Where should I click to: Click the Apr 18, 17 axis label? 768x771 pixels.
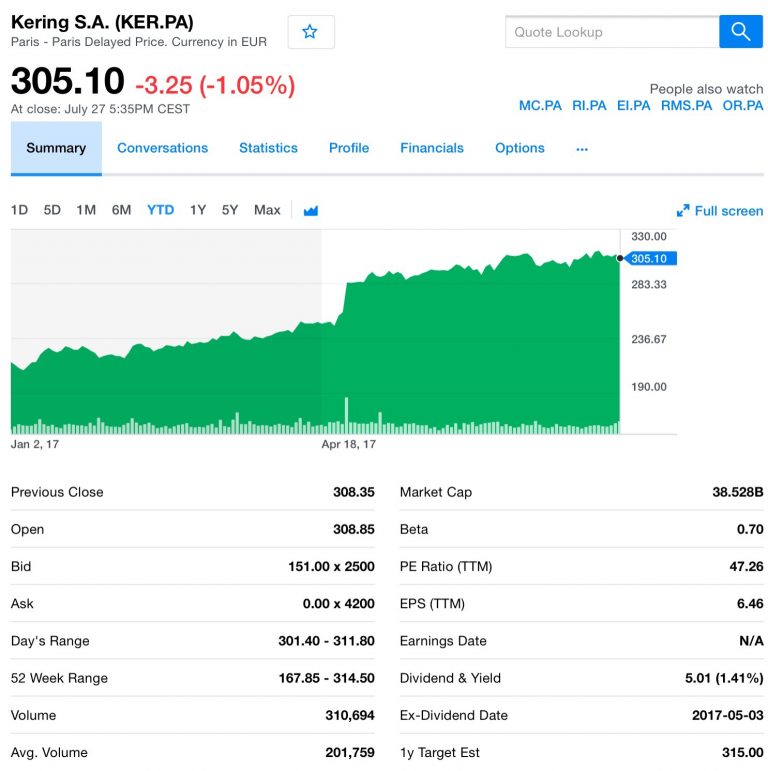tap(349, 445)
